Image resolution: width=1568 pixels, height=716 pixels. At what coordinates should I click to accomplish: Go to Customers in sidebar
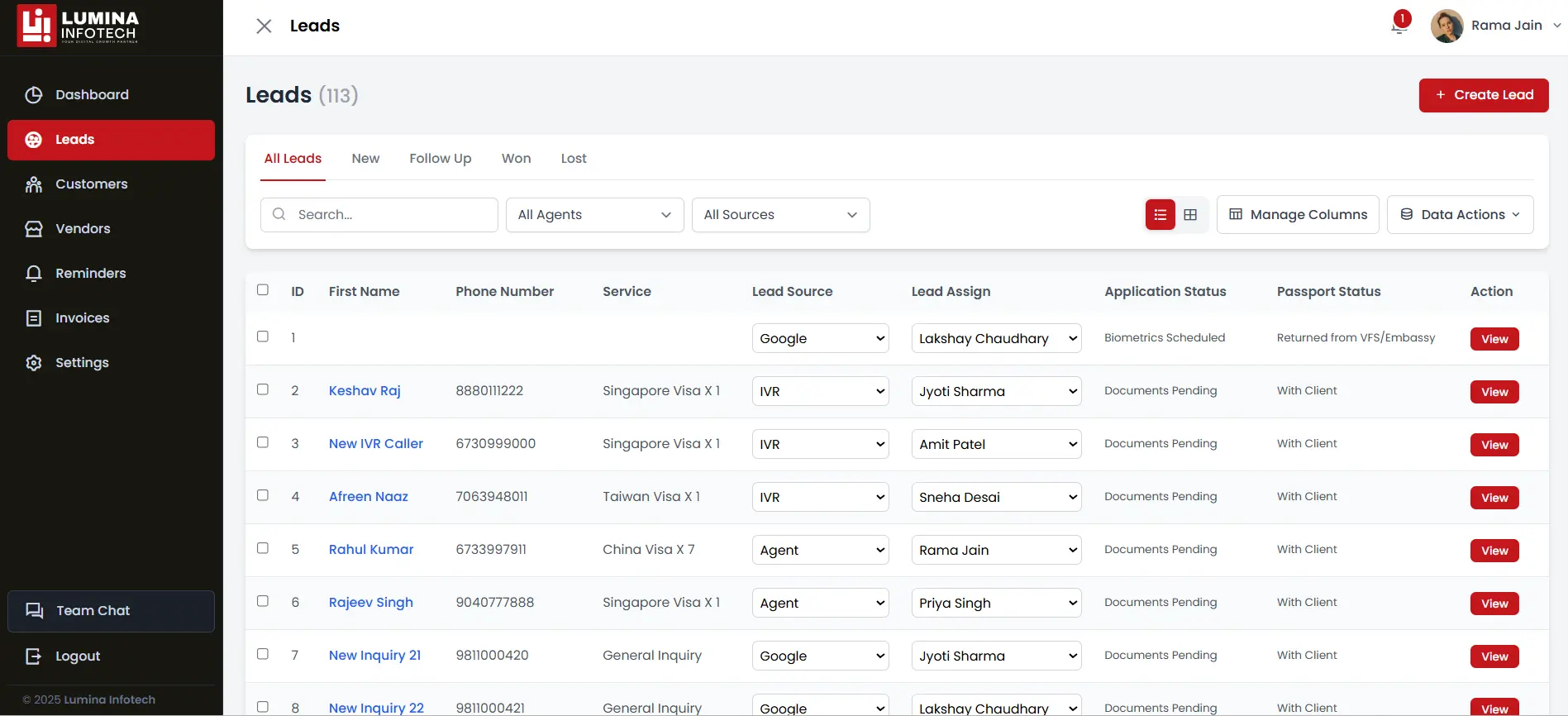pyautogui.click(x=91, y=184)
